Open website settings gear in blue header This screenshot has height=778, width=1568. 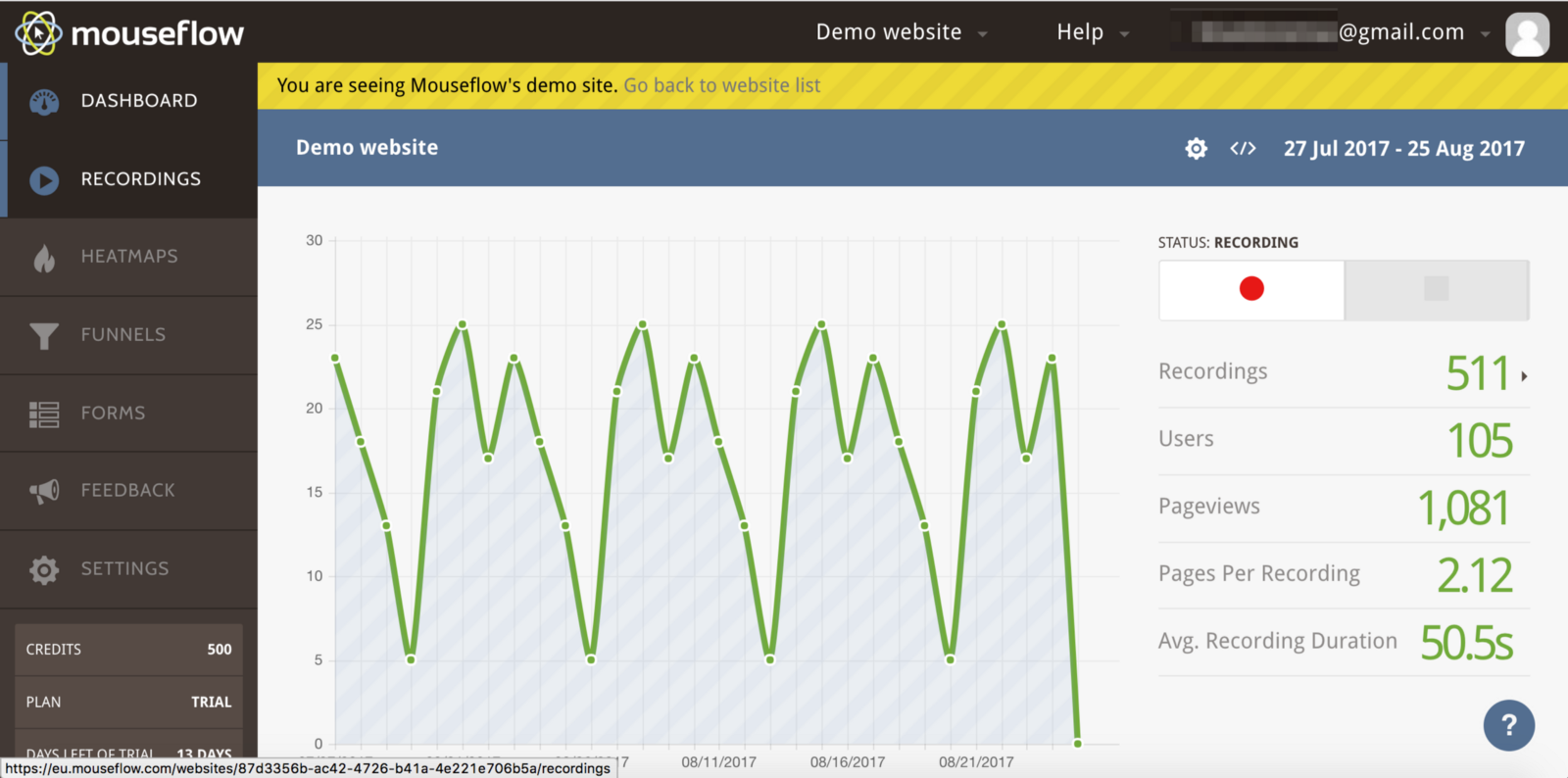(x=1197, y=149)
